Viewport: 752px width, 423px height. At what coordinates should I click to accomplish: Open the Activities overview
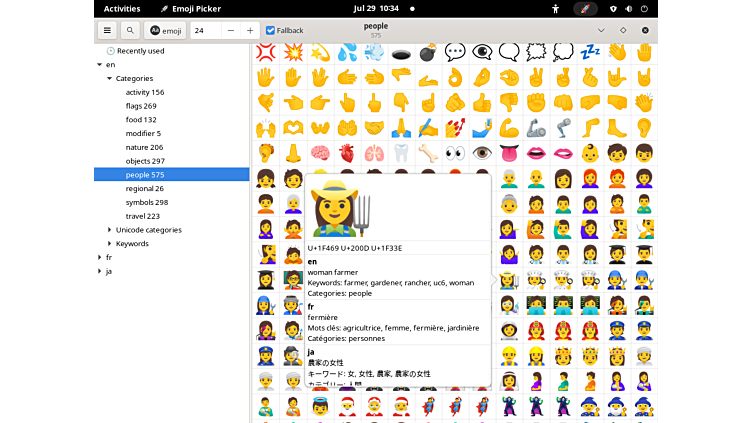pyautogui.click(x=122, y=8)
